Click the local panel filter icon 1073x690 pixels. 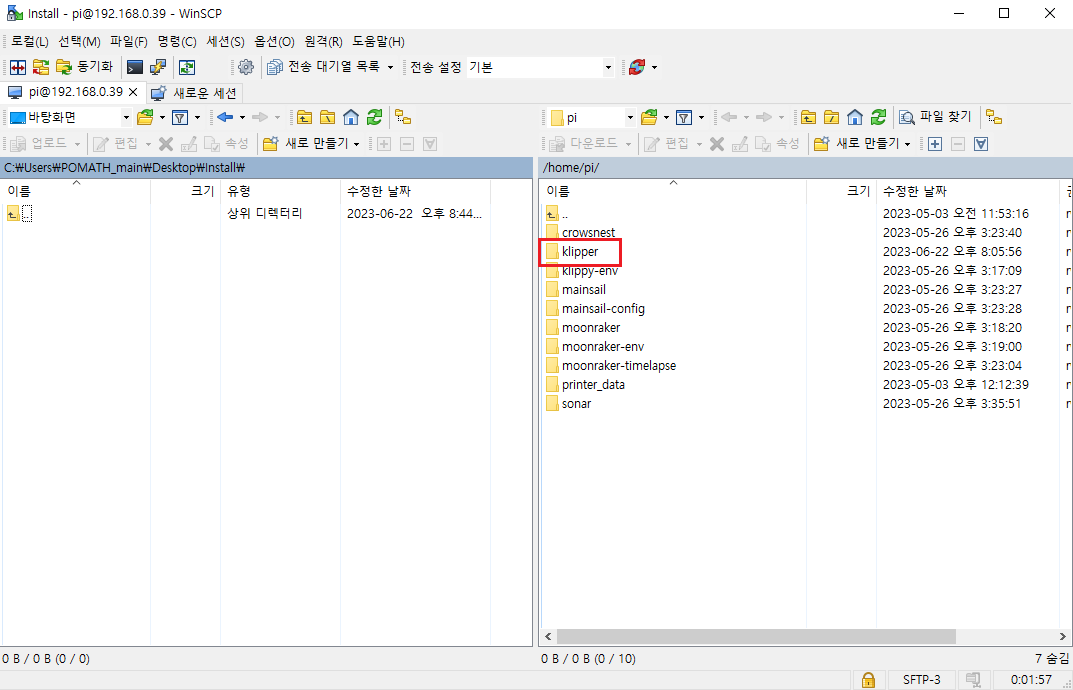point(180,118)
